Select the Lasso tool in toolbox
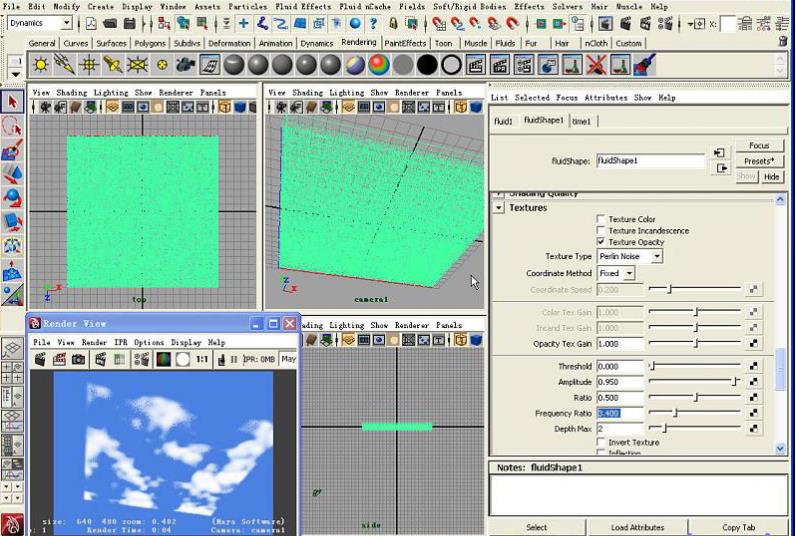Image resolution: width=796 pixels, height=536 pixels. (x=12, y=126)
